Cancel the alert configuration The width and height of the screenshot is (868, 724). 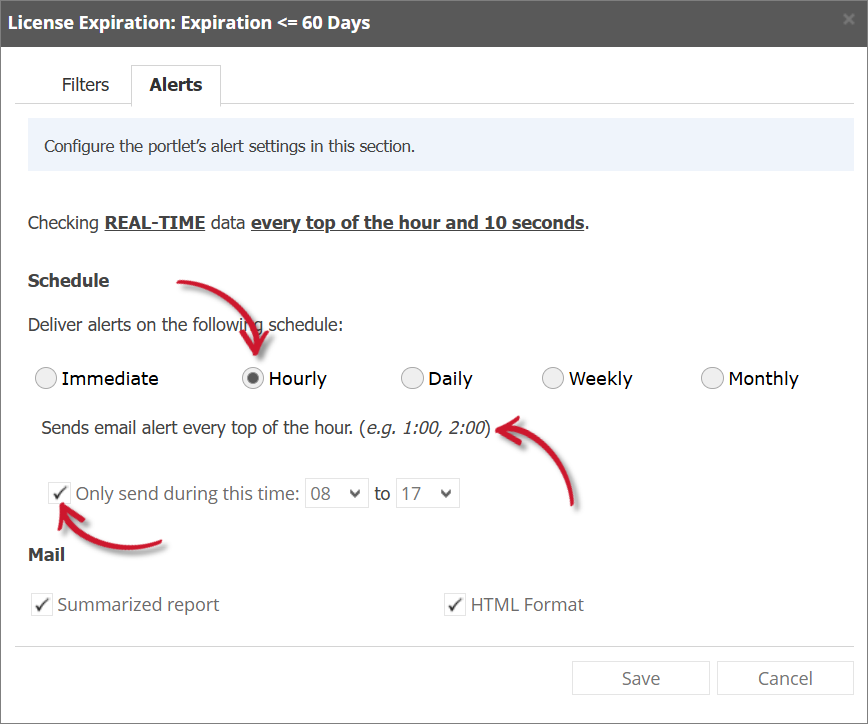click(785, 678)
